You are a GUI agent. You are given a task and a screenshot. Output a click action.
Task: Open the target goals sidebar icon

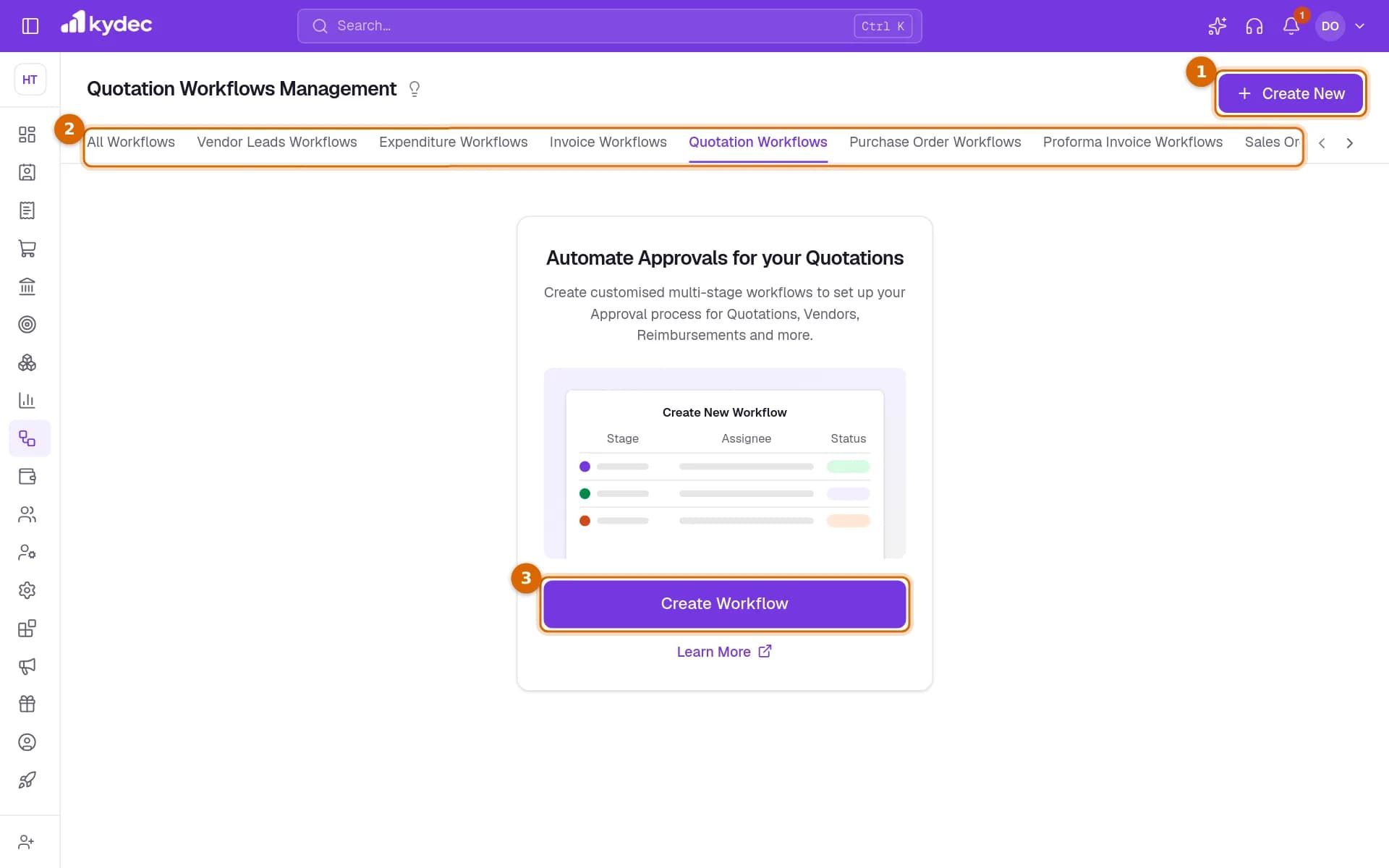click(x=27, y=324)
